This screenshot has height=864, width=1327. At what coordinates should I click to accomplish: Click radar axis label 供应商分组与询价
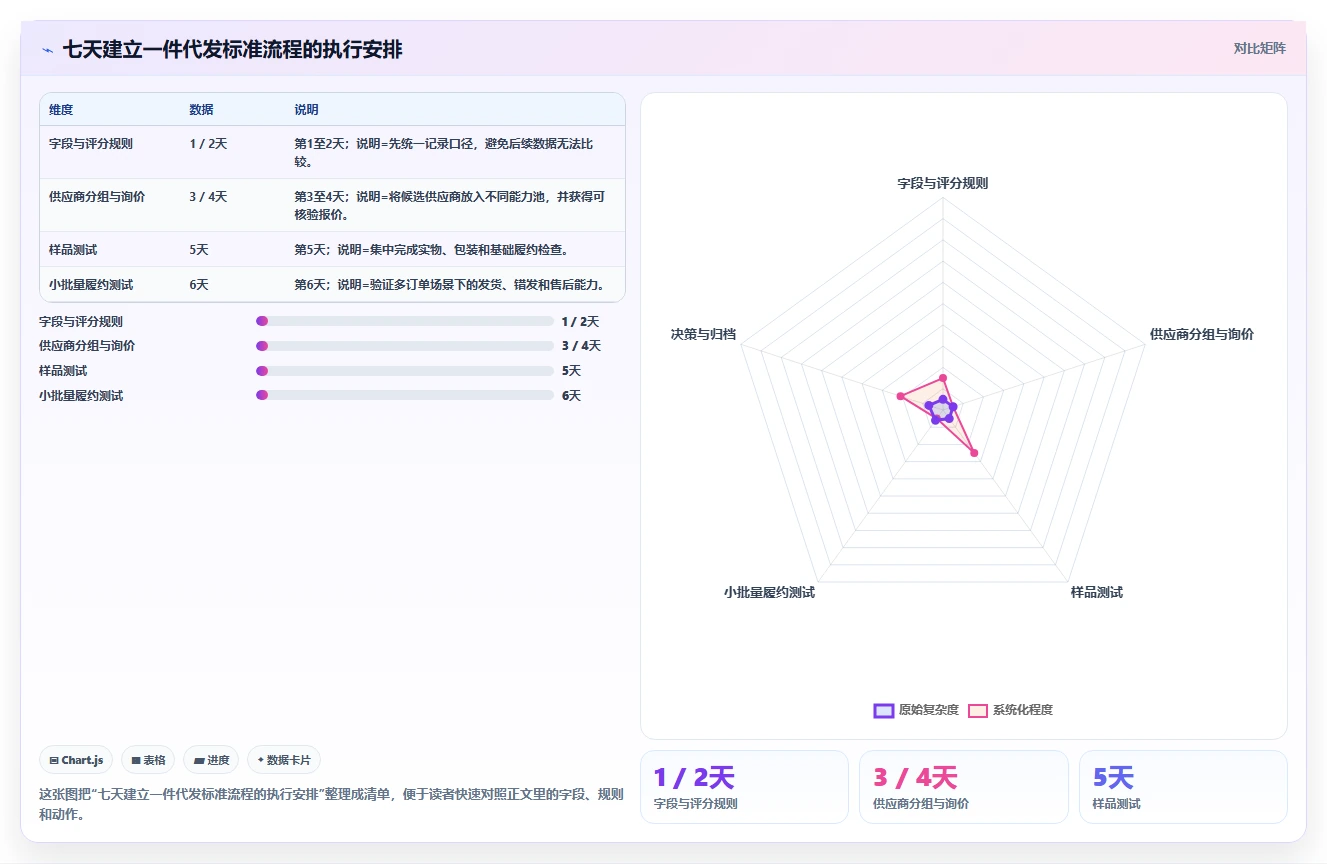(x=1202, y=334)
